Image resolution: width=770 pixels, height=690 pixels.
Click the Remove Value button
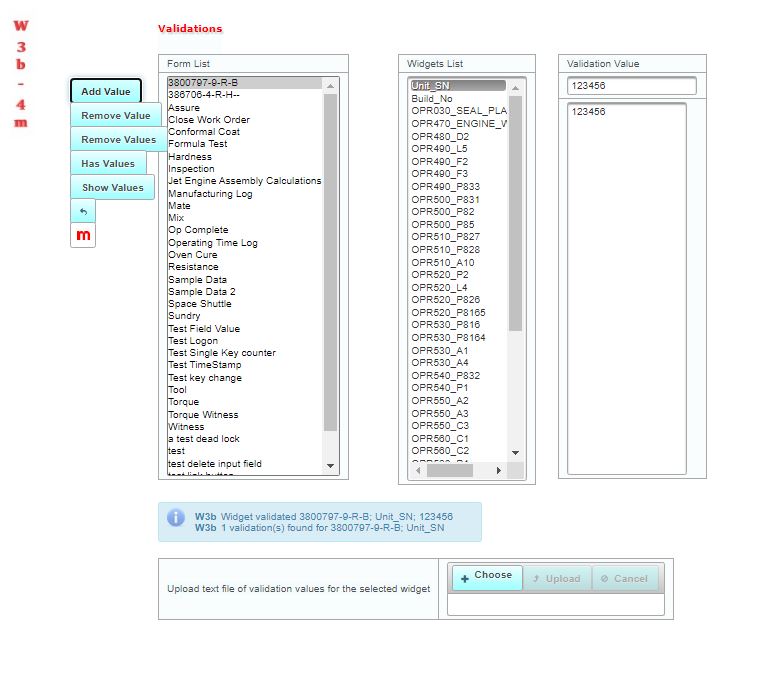click(x=116, y=115)
